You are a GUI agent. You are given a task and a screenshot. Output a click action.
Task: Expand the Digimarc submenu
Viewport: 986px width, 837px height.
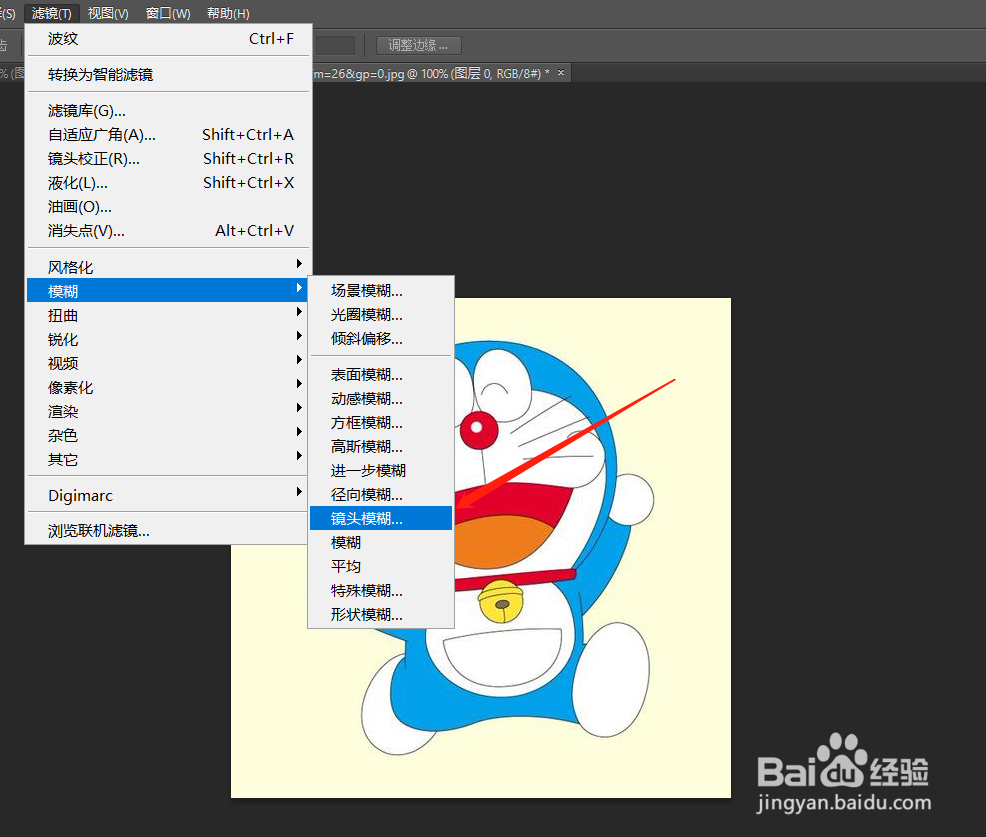[x=168, y=496]
